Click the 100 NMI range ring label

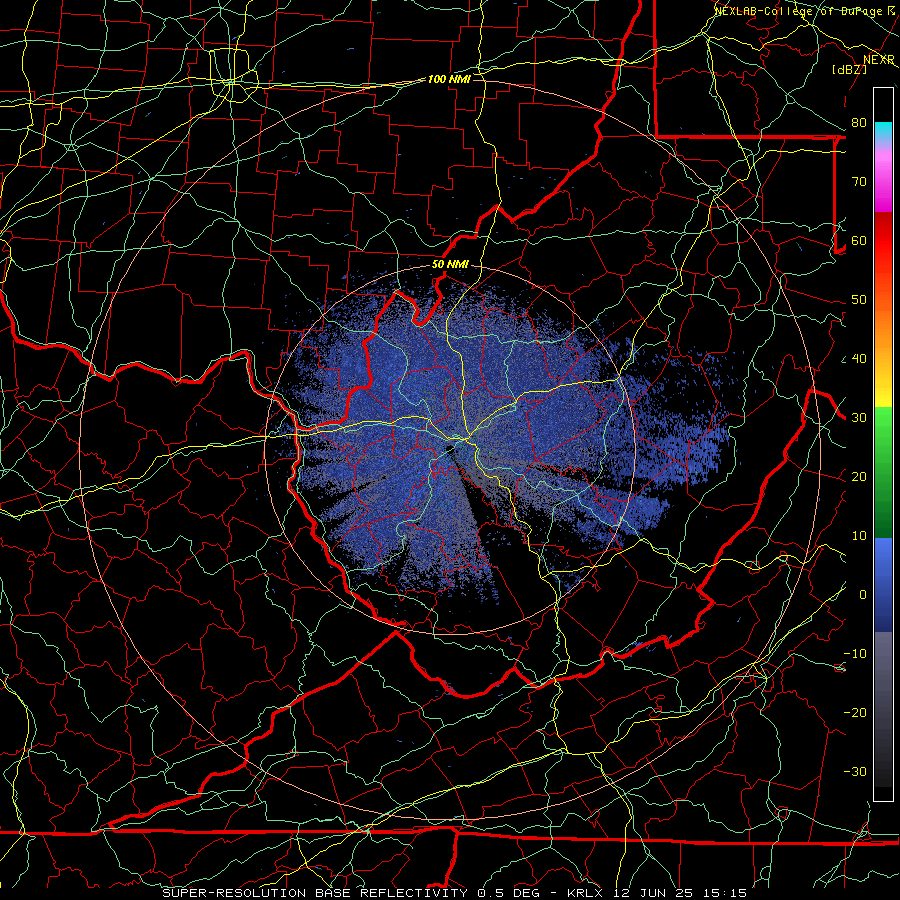(449, 79)
